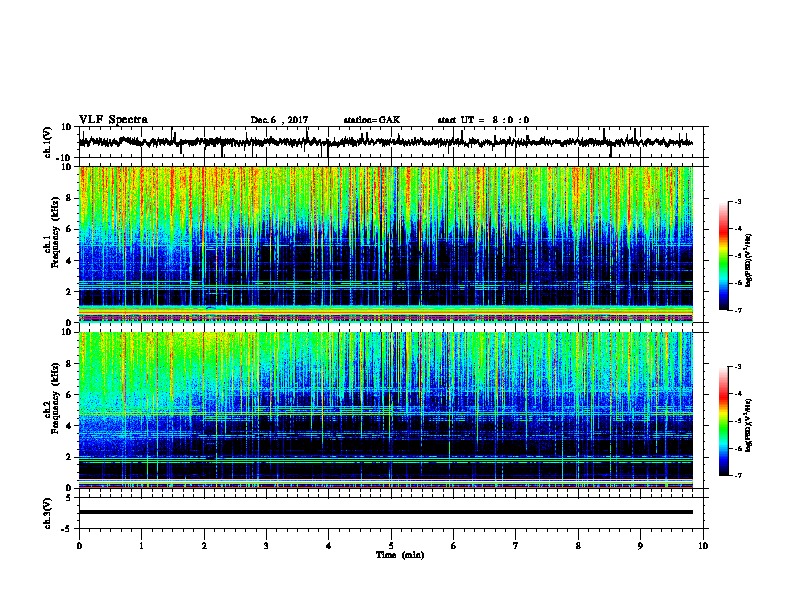Screen dimensions: 792x612
Task: Click time axis tick label "1"
Action: pos(141,546)
